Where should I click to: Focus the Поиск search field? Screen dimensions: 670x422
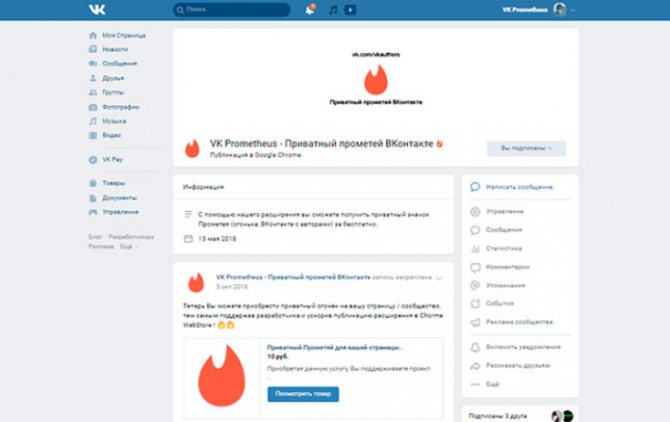tap(232, 9)
